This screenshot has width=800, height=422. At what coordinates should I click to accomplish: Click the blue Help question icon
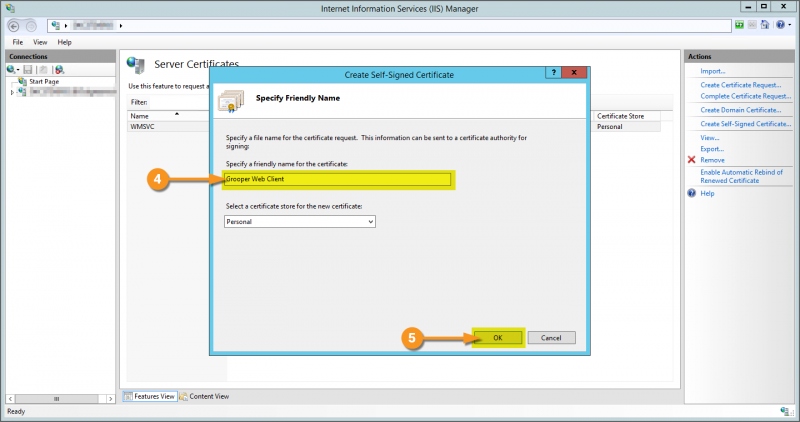coord(691,193)
